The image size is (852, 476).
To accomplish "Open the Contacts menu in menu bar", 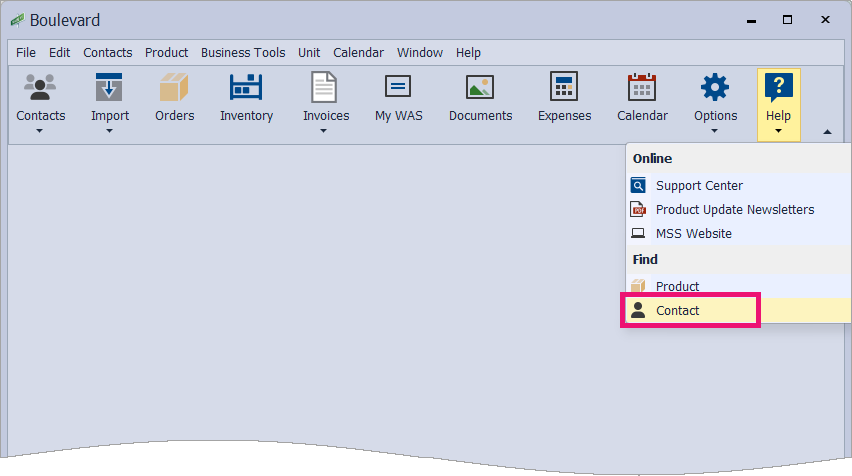I will (108, 53).
